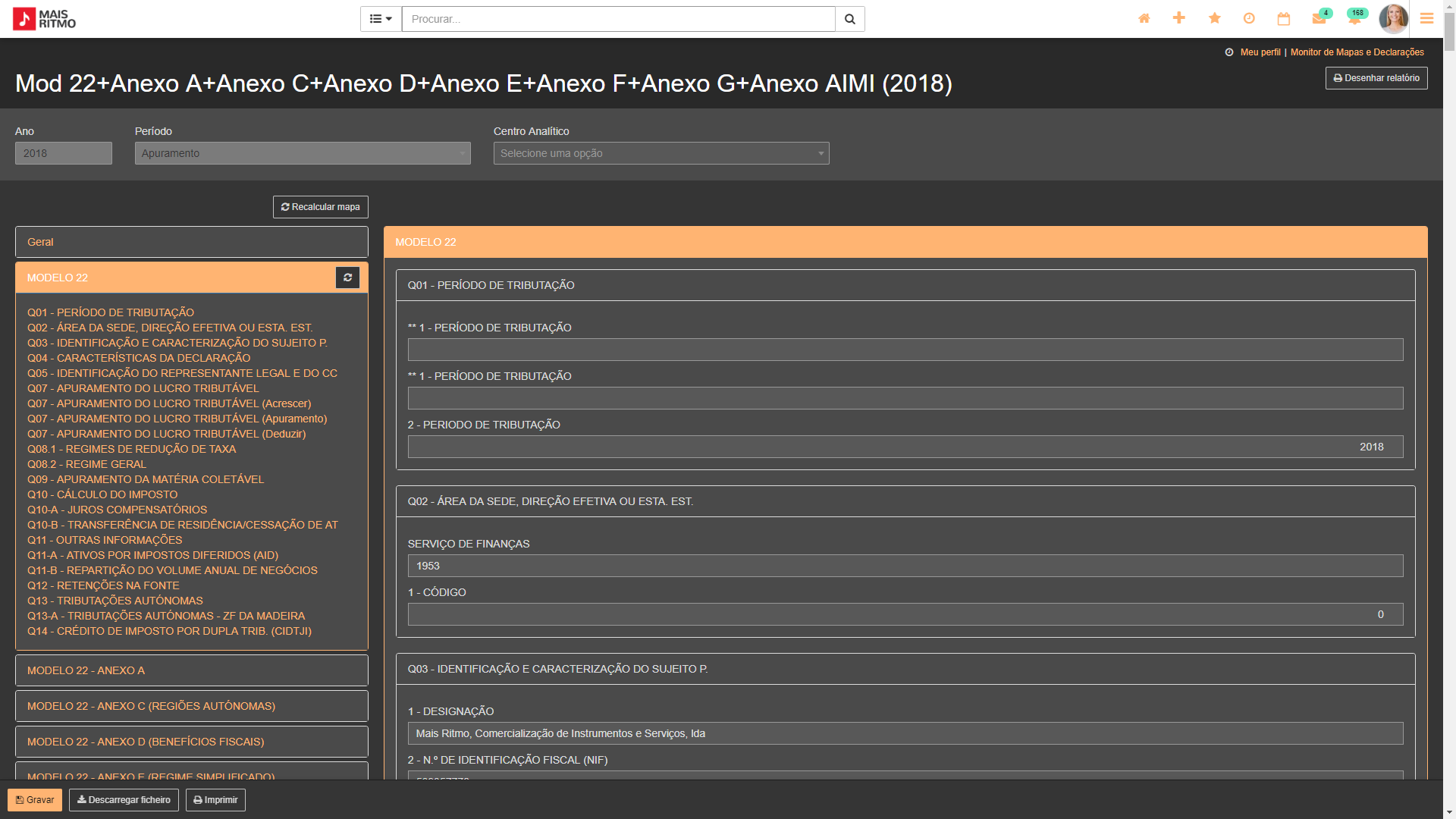Click the first ** 1 - PERÍODO DE TRIBUTAÇÃO field

(905, 350)
